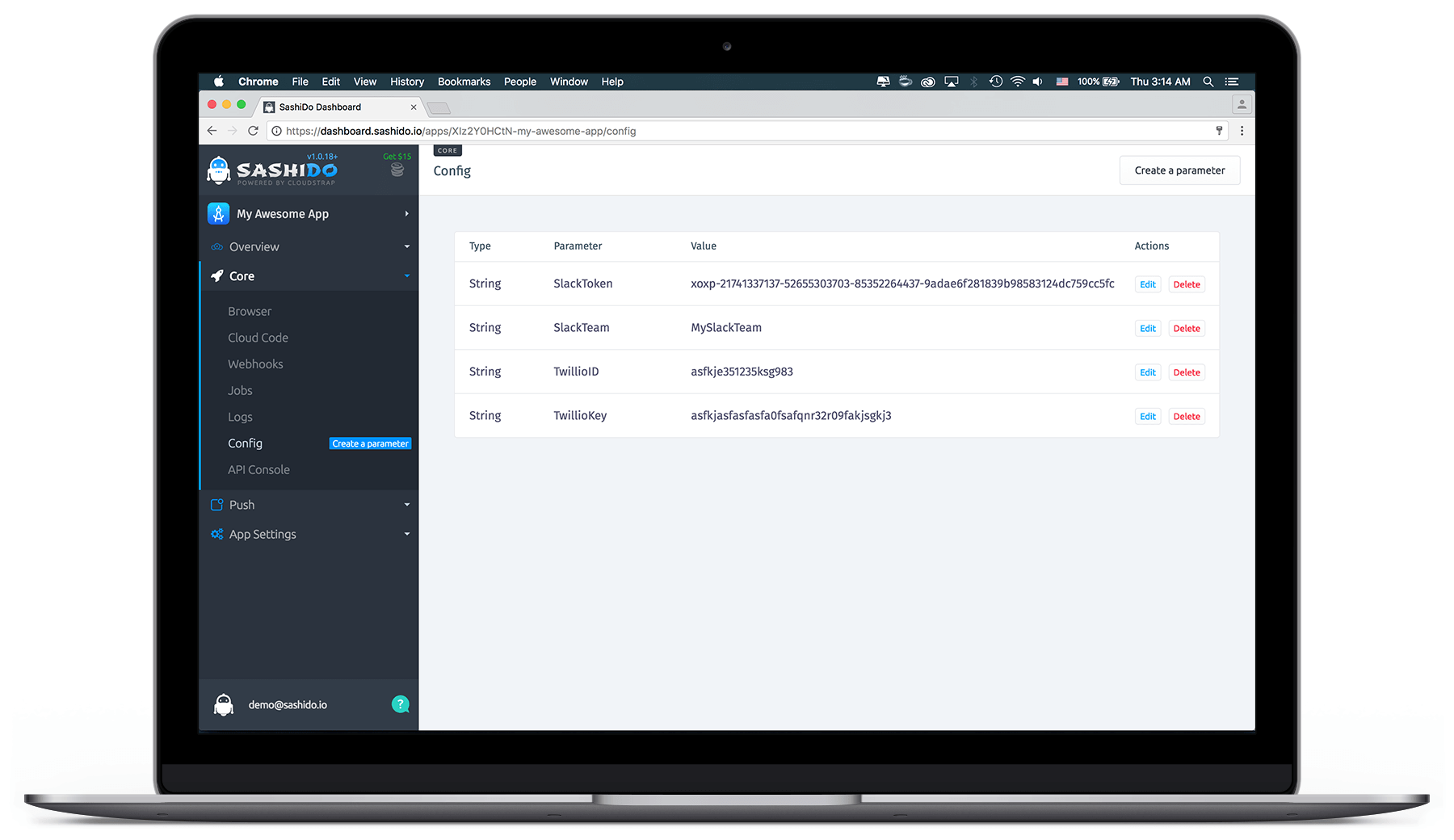Click the coins stack credit icon
Screen dimensions: 1454x840
click(x=397, y=170)
